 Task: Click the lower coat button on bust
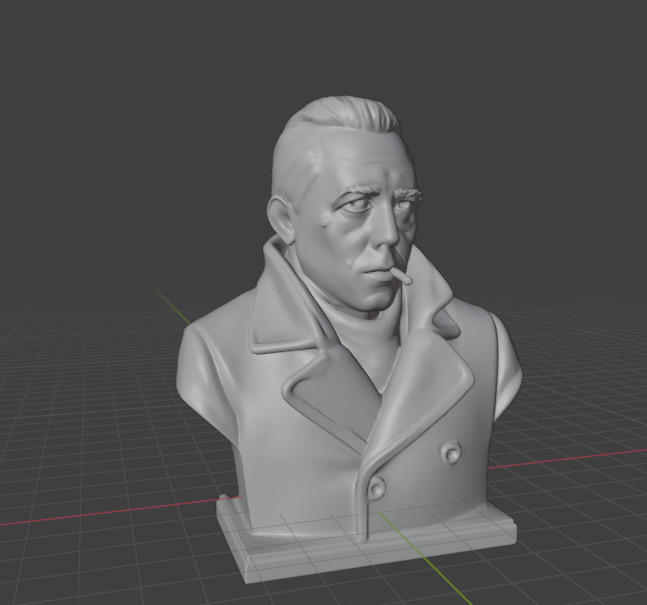375,489
